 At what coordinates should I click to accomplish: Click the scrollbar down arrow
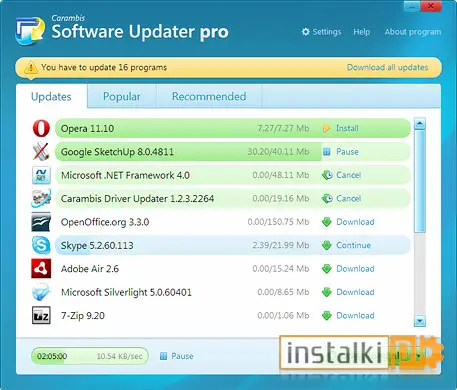tap(420, 321)
